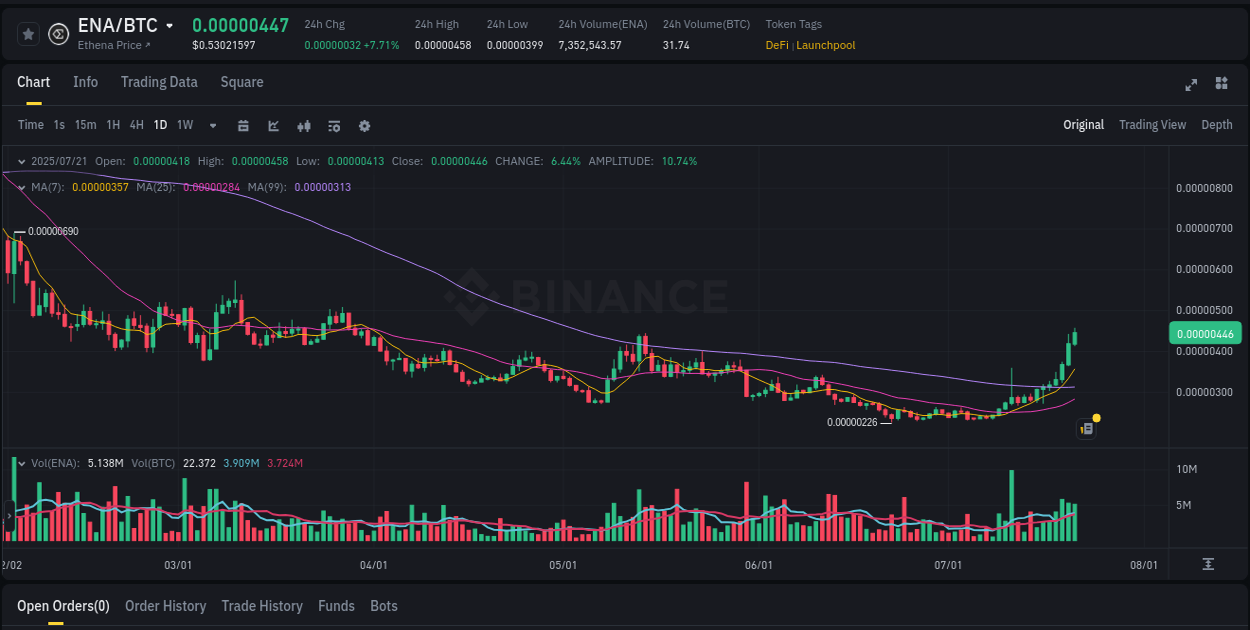Open the indicators list icon
The image size is (1250, 630).
pos(333,126)
